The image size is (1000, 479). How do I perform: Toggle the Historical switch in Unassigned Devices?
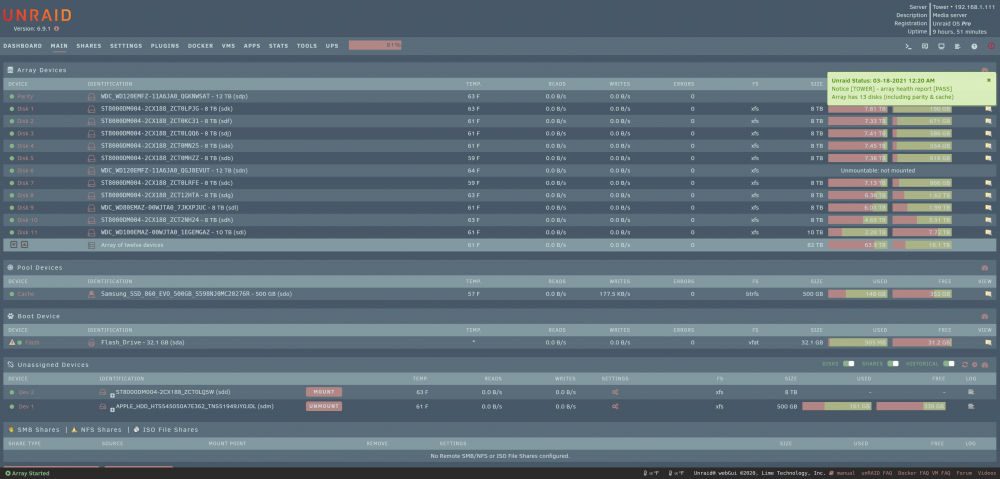949,364
